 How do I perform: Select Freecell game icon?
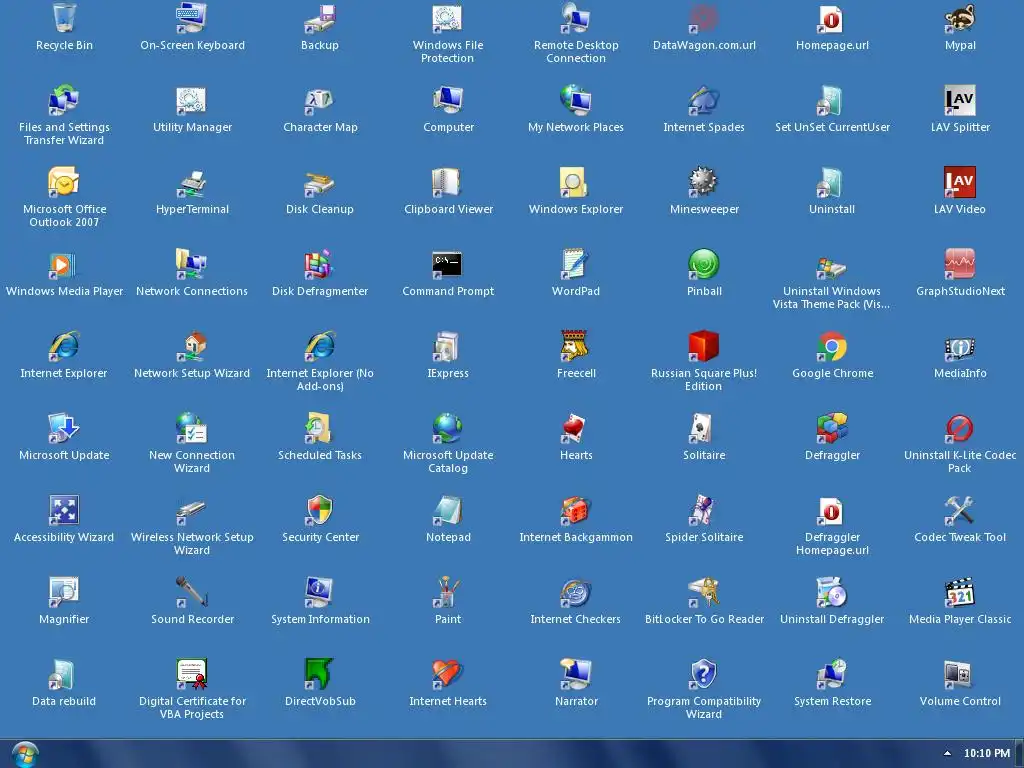[x=576, y=346]
